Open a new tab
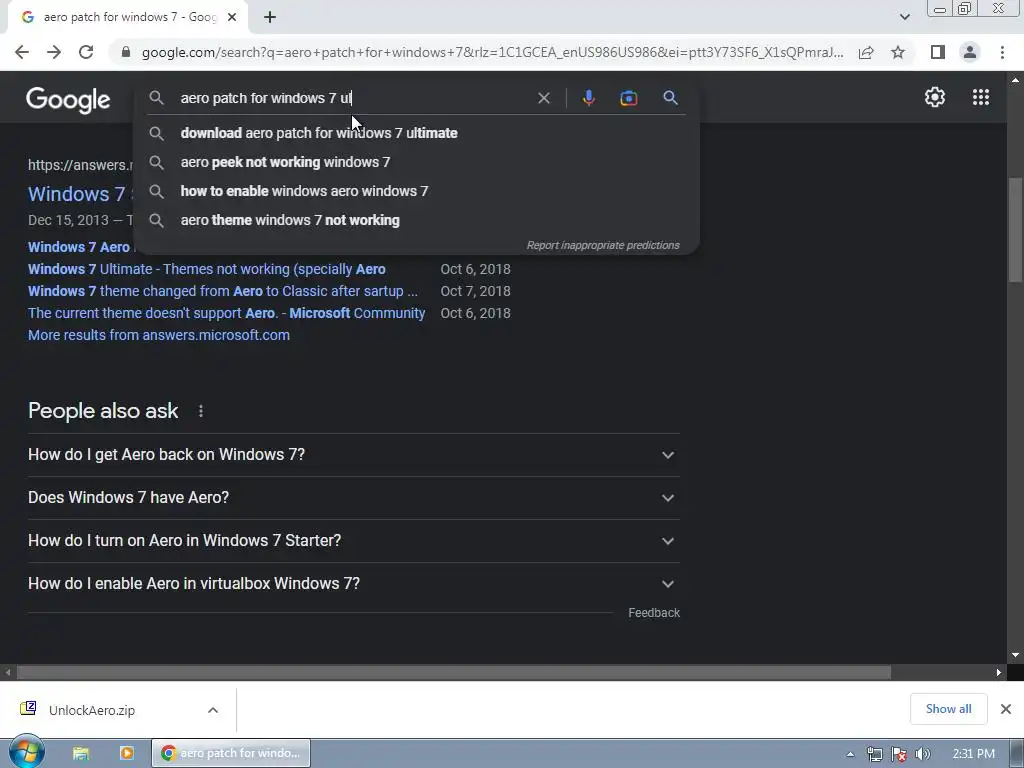This screenshot has width=1024, height=768. point(270,18)
